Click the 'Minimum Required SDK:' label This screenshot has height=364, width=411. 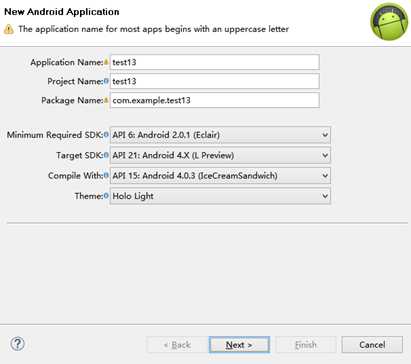55,135
